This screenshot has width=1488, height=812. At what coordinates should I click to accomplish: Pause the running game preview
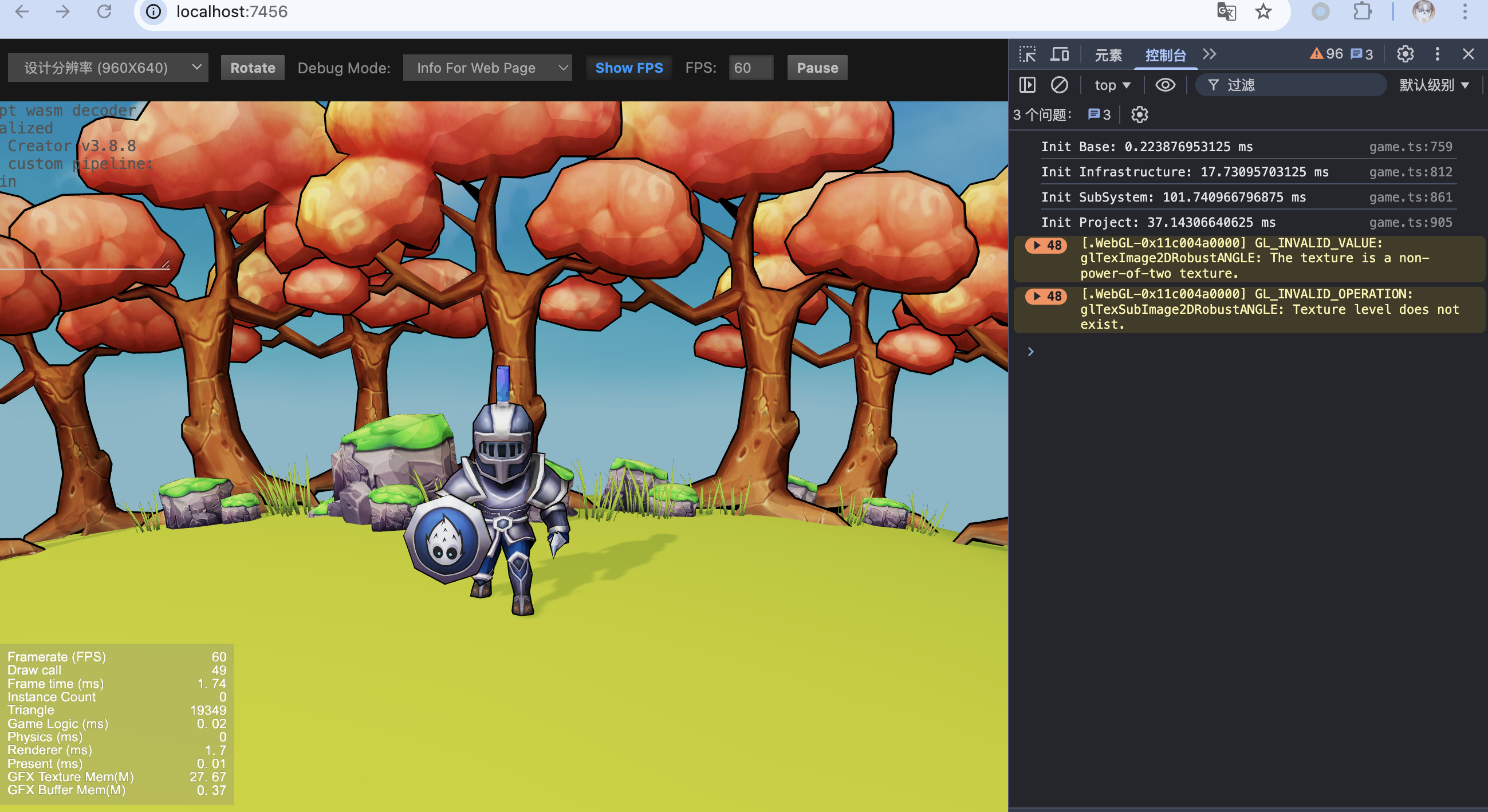click(817, 68)
